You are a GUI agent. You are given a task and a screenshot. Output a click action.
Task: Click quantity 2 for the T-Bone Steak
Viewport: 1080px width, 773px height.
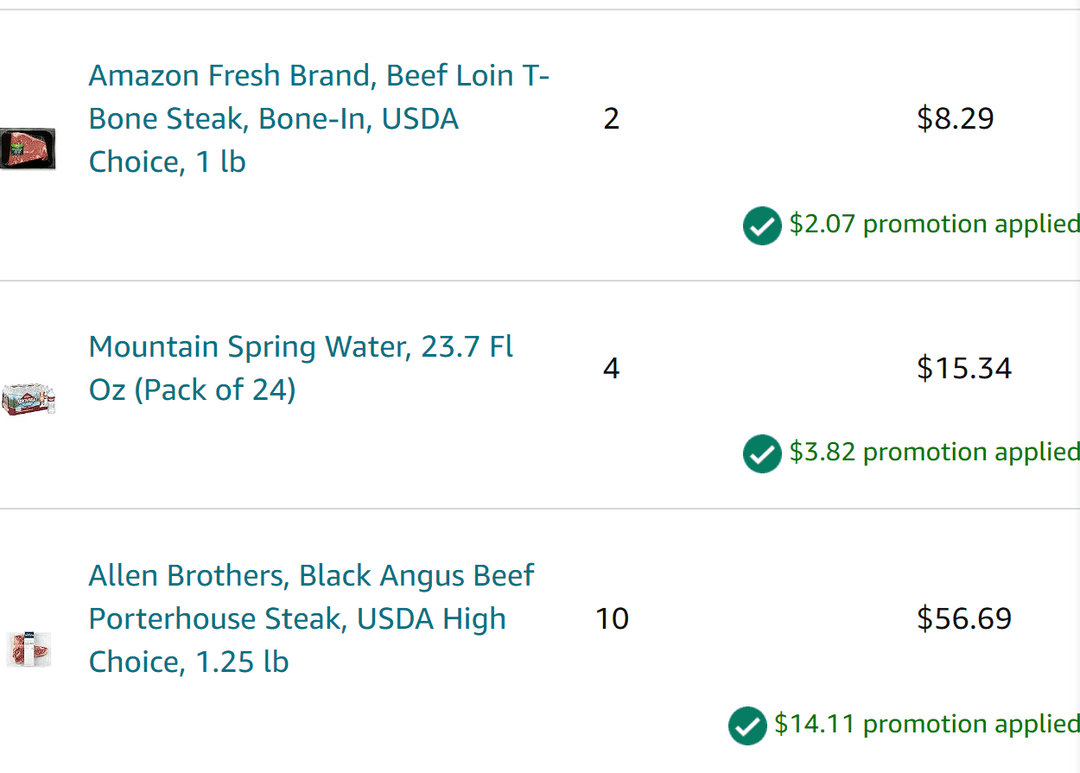point(611,118)
